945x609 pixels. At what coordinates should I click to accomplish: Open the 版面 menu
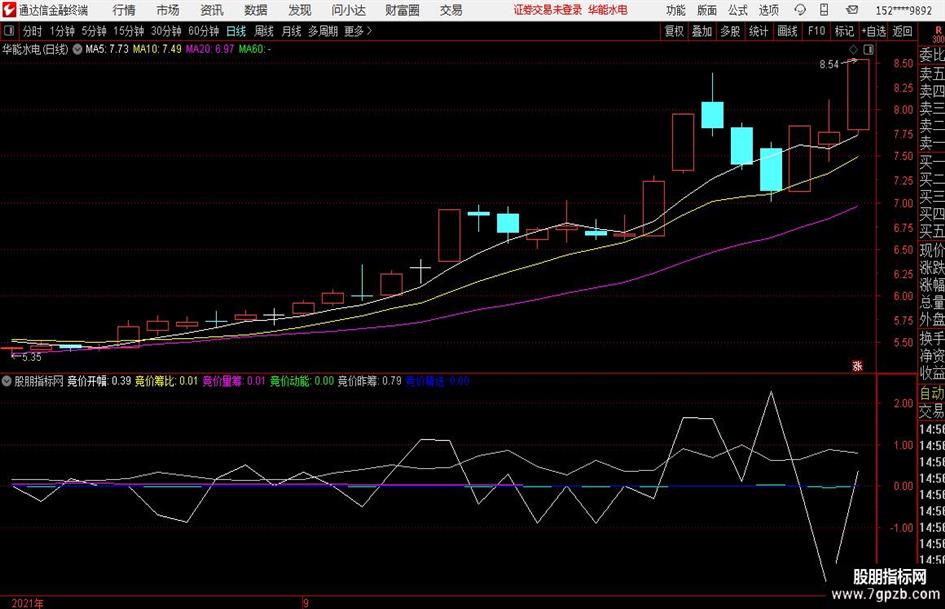tap(706, 10)
